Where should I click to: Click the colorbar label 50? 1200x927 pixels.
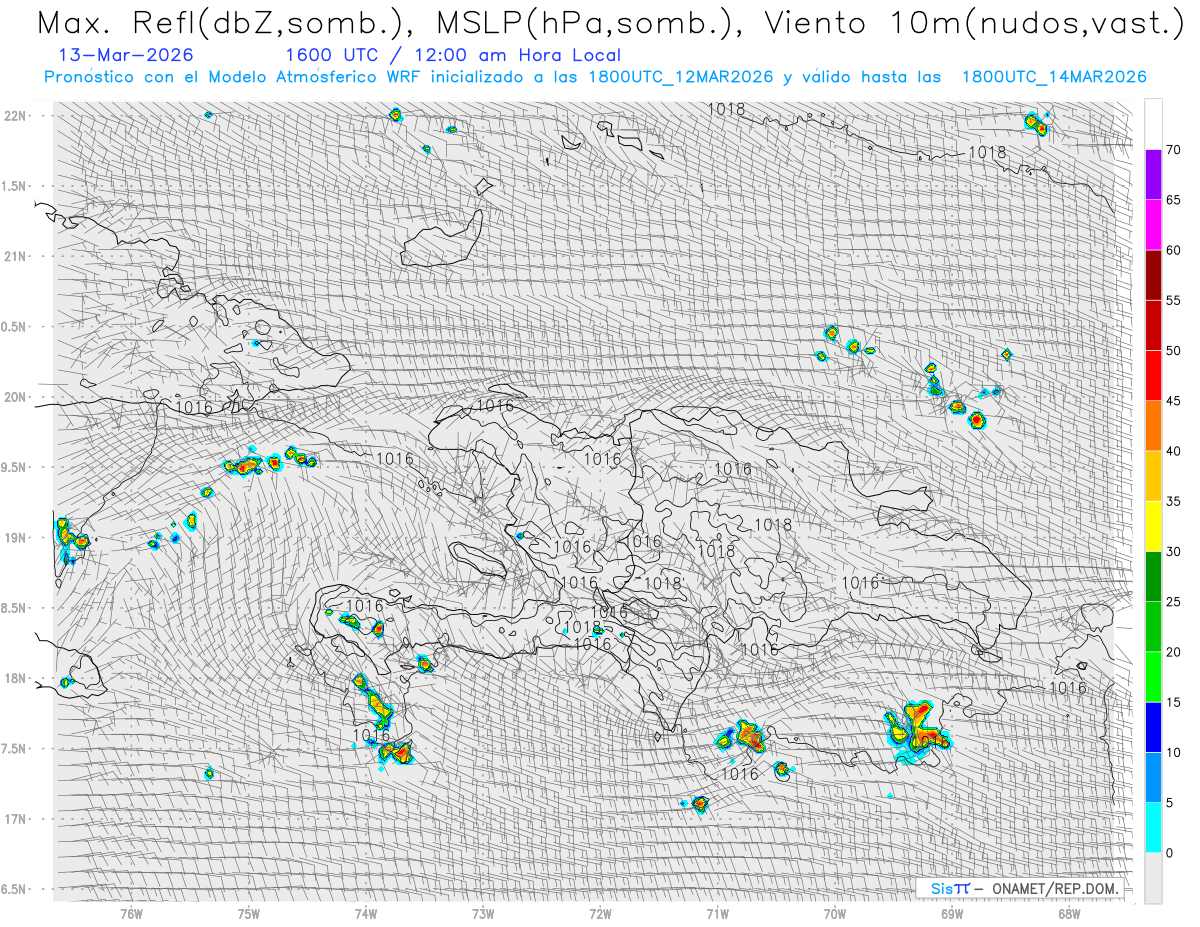point(1173,351)
